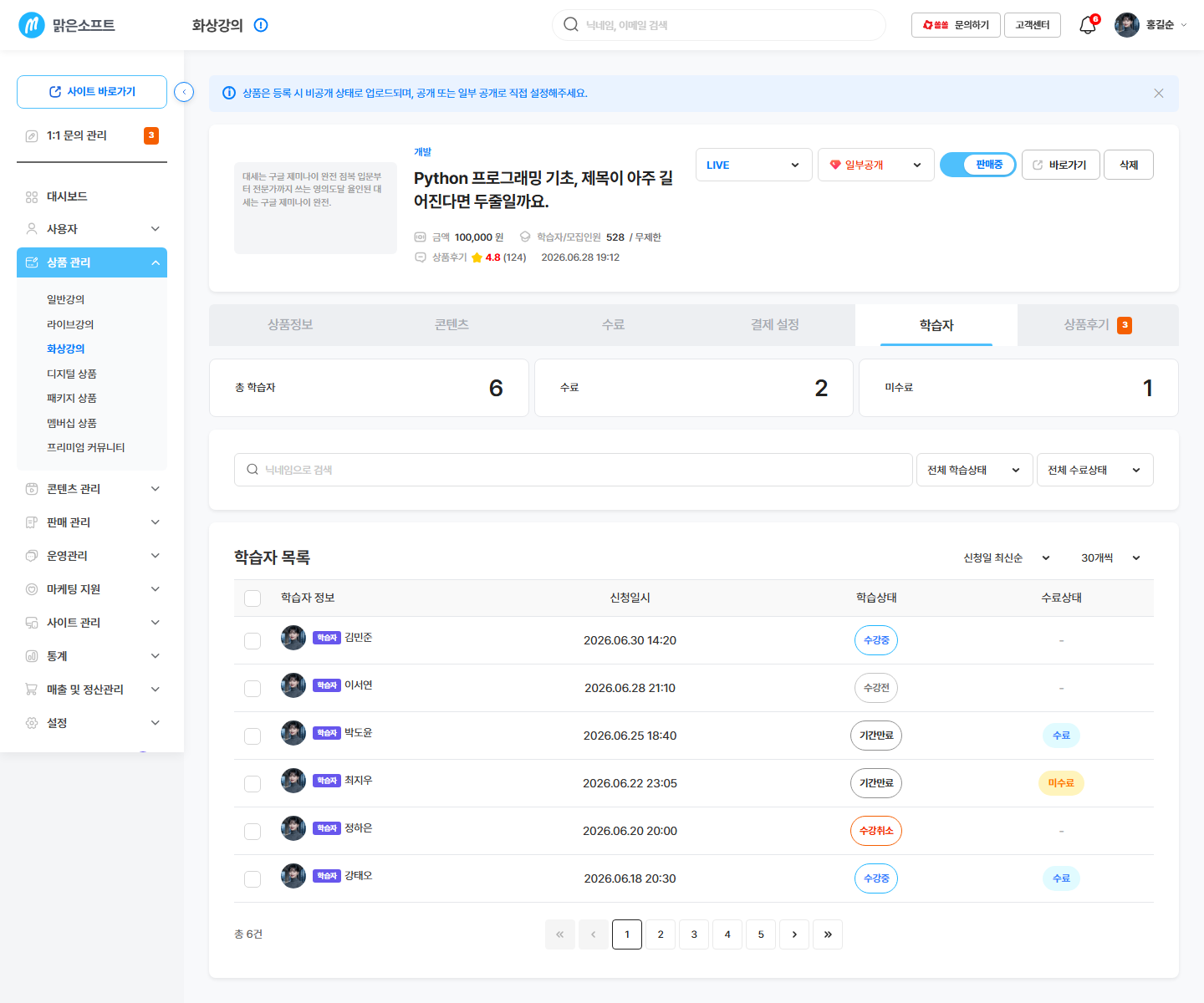
Task: Click the 고객센터 button
Action: 1033,25
